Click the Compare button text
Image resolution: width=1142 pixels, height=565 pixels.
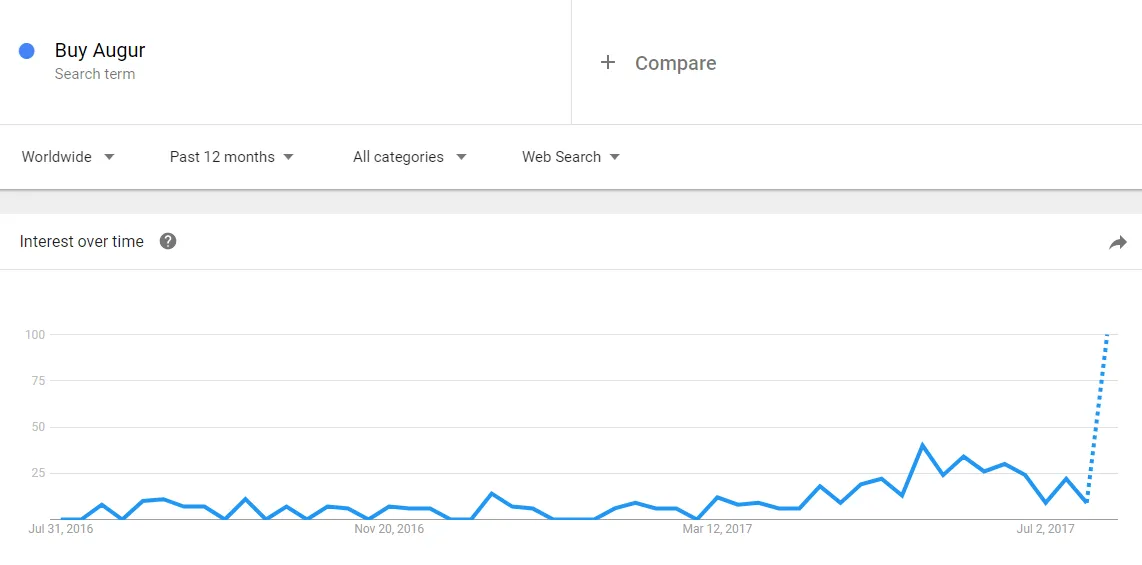(675, 63)
